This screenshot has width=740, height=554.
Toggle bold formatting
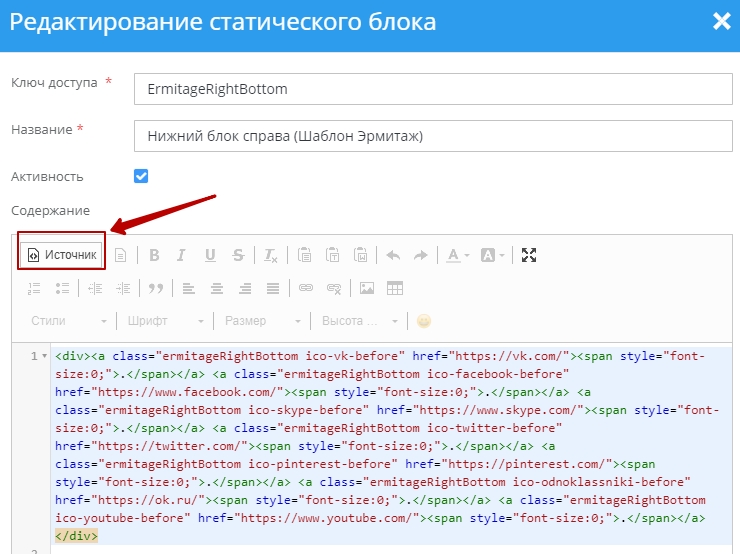(154, 255)
